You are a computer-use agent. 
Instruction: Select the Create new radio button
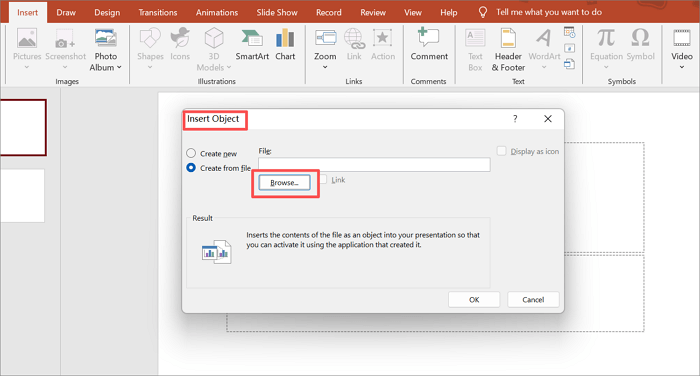(191, 153)
